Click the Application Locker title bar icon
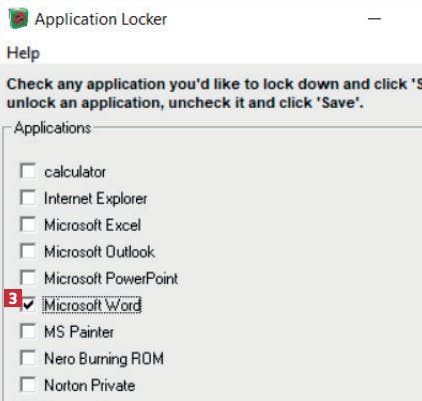This screenshot has width=422, height=401. (18, 19)
